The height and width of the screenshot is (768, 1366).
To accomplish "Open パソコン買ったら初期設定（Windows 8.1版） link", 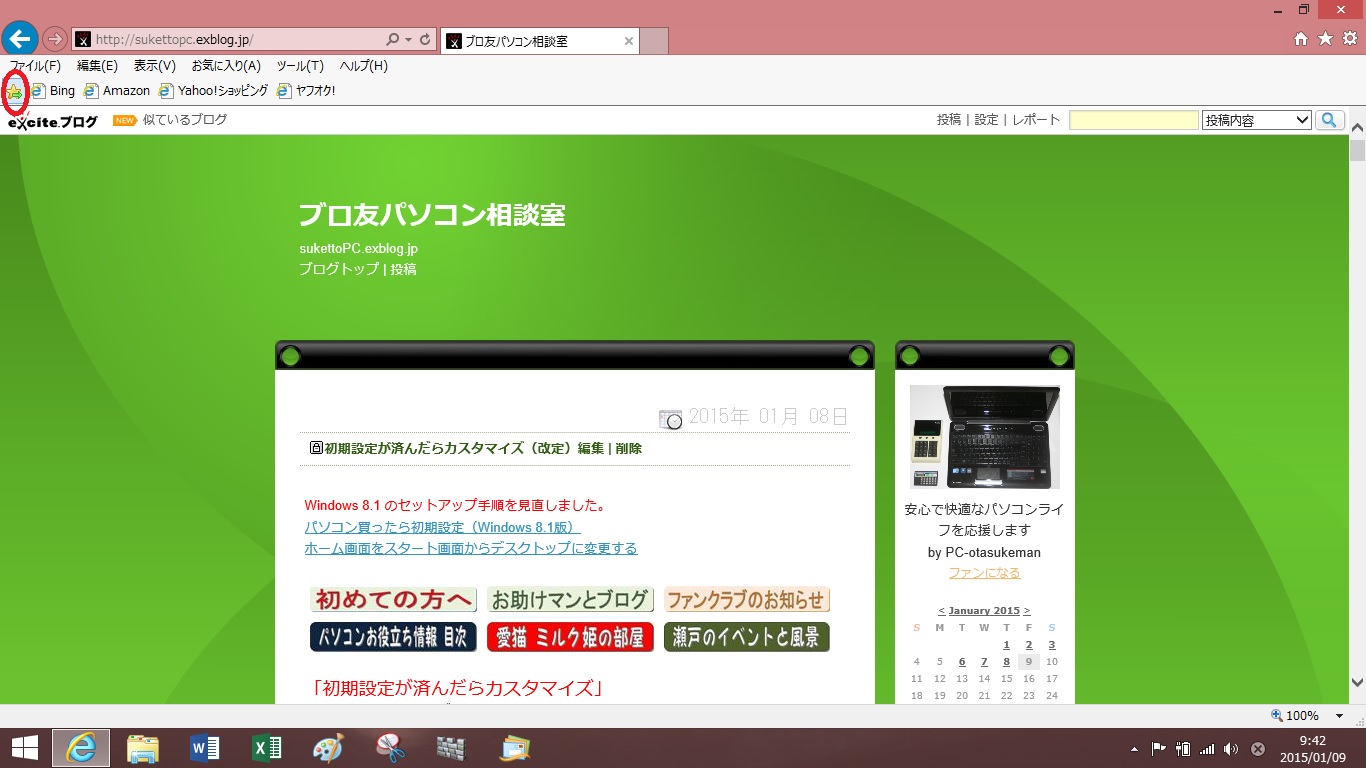I will [442, 527].
